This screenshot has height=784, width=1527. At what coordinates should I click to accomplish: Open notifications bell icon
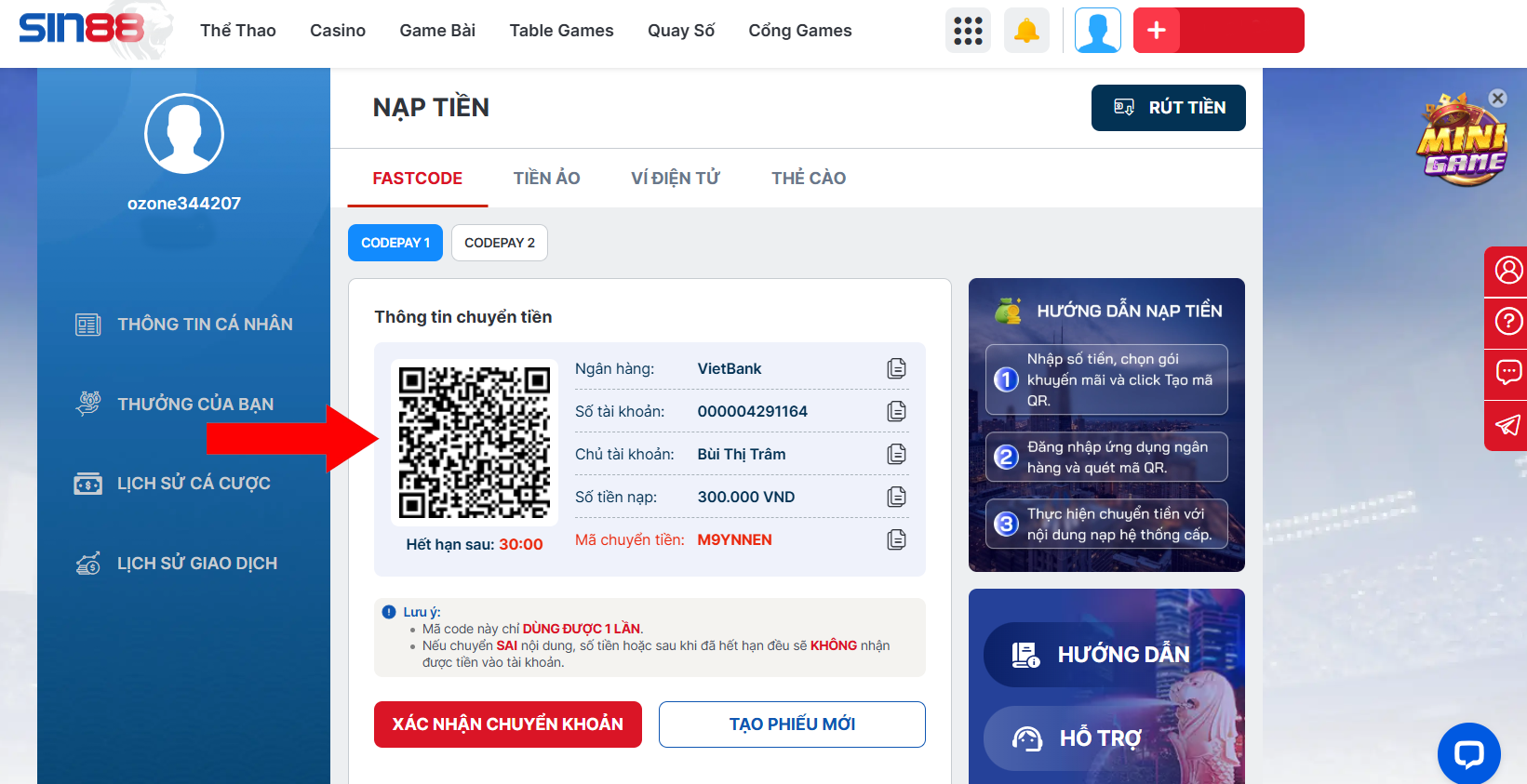(1026, 31)
